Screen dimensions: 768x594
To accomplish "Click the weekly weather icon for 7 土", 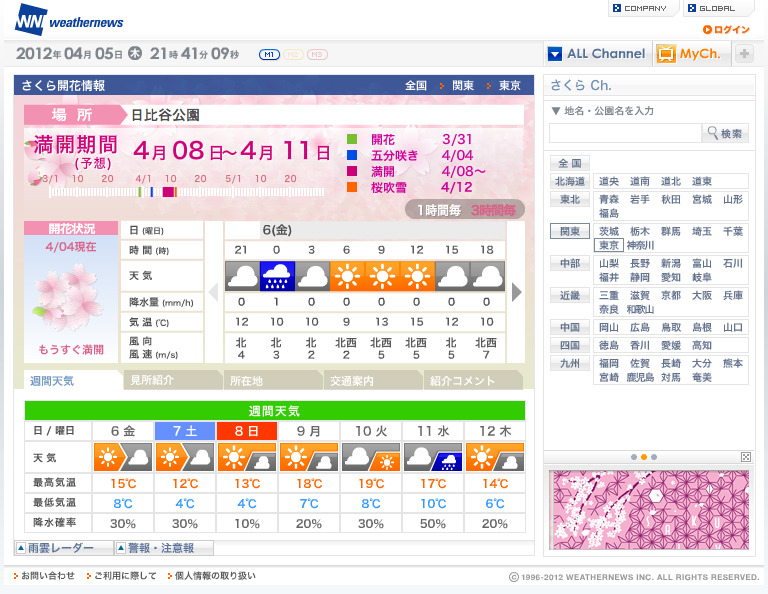I will [x=185, y=457].
